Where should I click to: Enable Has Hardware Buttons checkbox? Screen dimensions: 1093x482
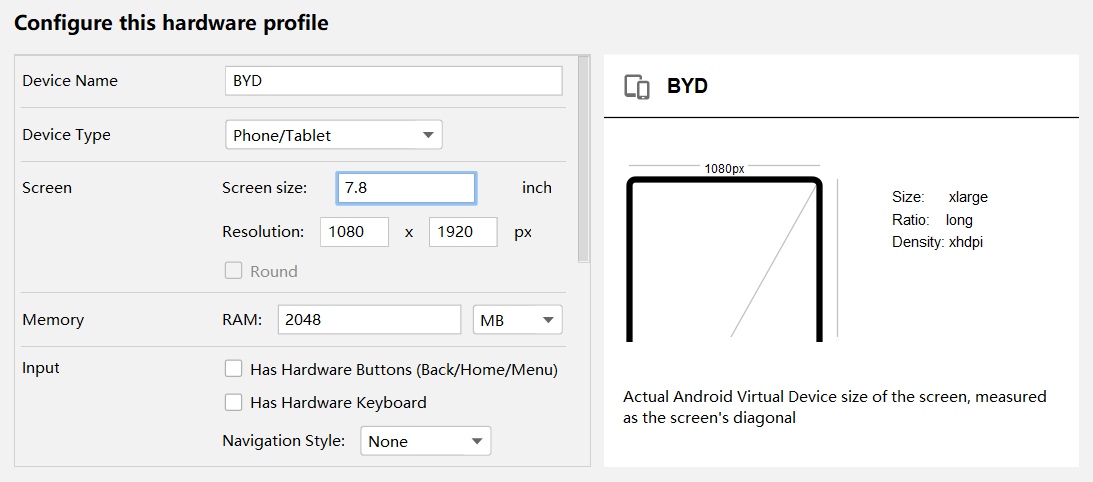tap(234, 370)
